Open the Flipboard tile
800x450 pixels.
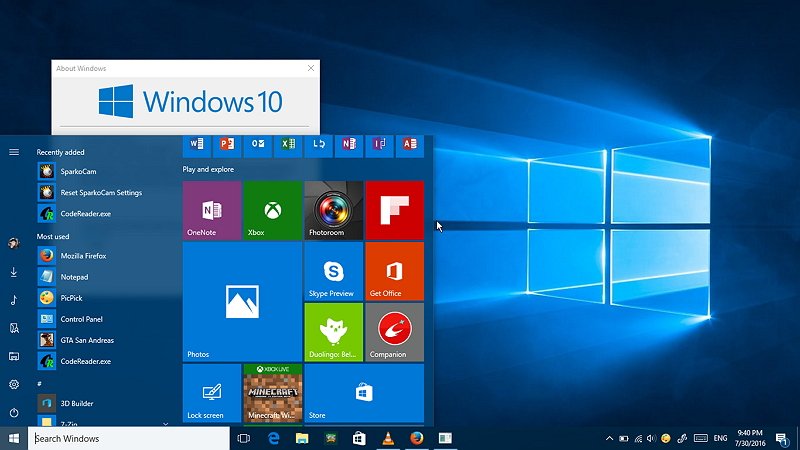click(394, 210)
